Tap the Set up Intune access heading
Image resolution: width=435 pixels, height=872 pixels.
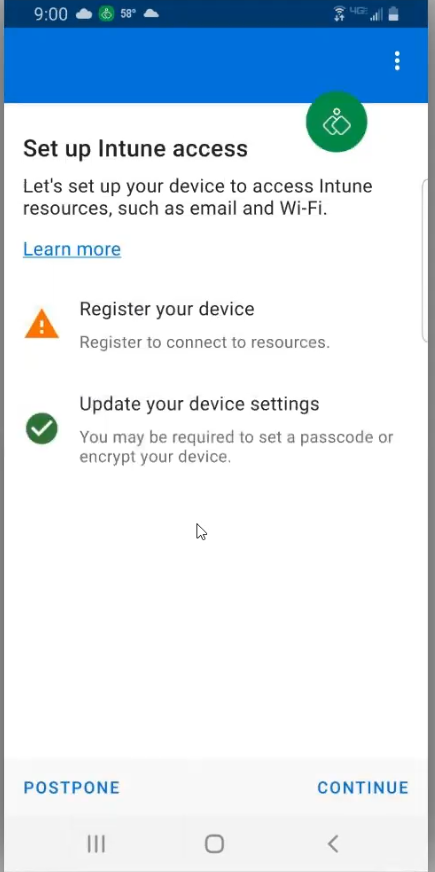135,149
